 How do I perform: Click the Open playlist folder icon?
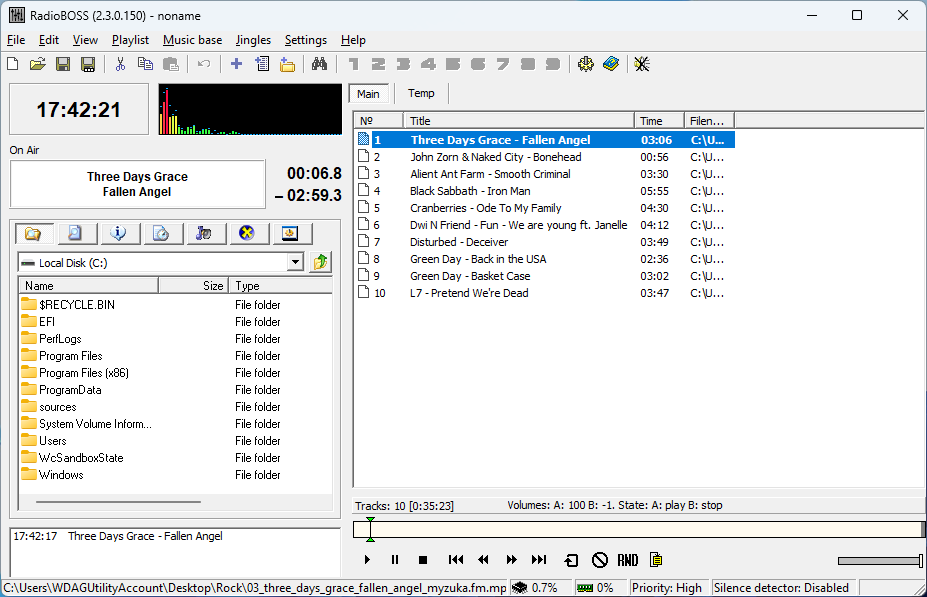[38, 64]
